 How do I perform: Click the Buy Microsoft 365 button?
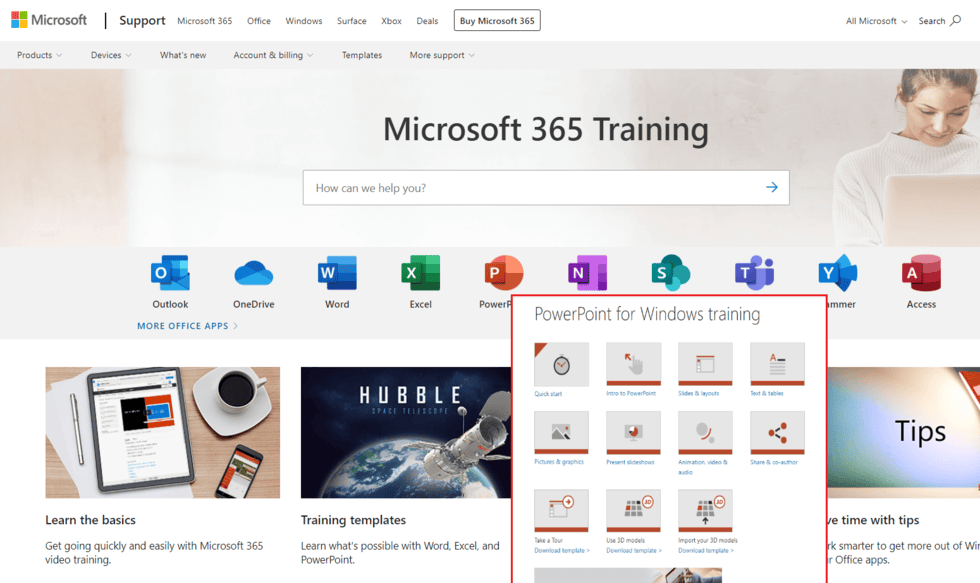tap(497, 21)
